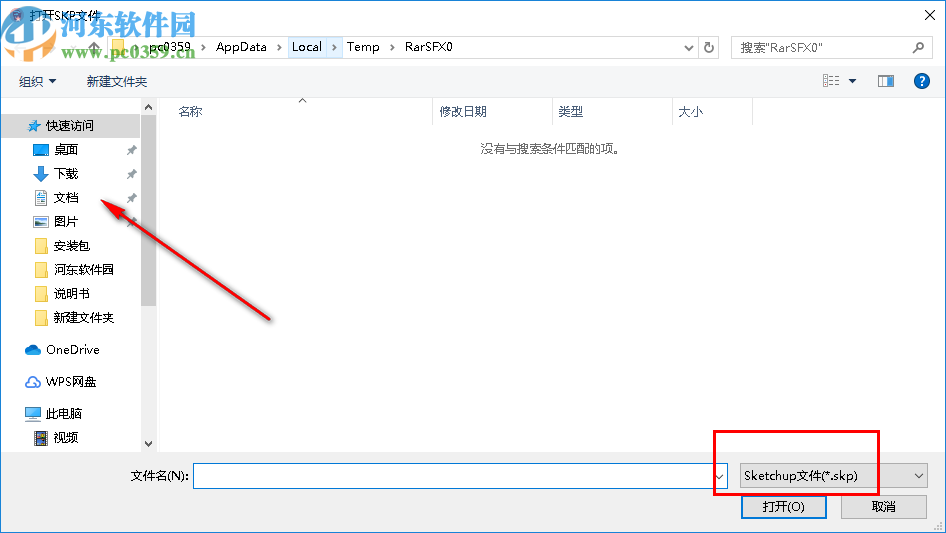Click the 安装包 folder icon
Image resolution: width=946 pixels, height=533 pixels.
click(x=41, y=246)
